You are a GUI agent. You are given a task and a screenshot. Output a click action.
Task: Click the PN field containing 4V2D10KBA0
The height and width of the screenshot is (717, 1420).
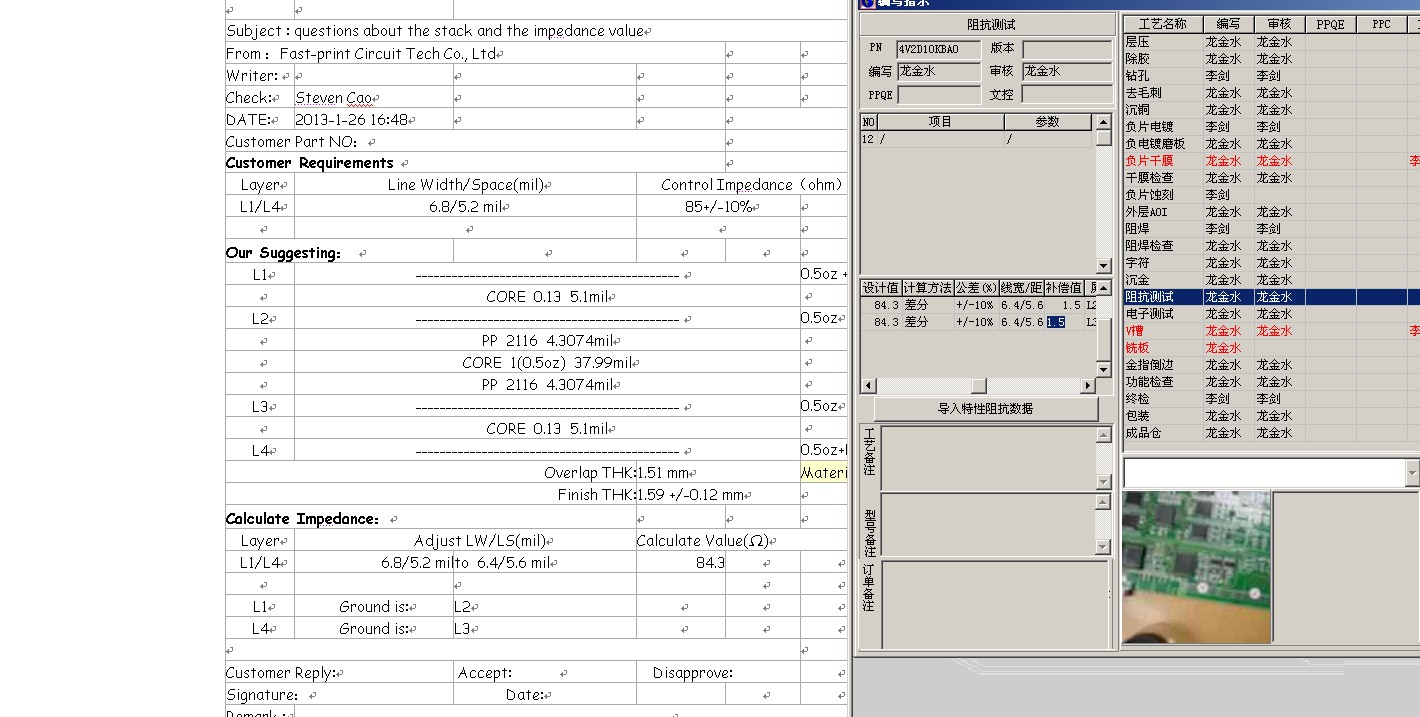[938, 49]
